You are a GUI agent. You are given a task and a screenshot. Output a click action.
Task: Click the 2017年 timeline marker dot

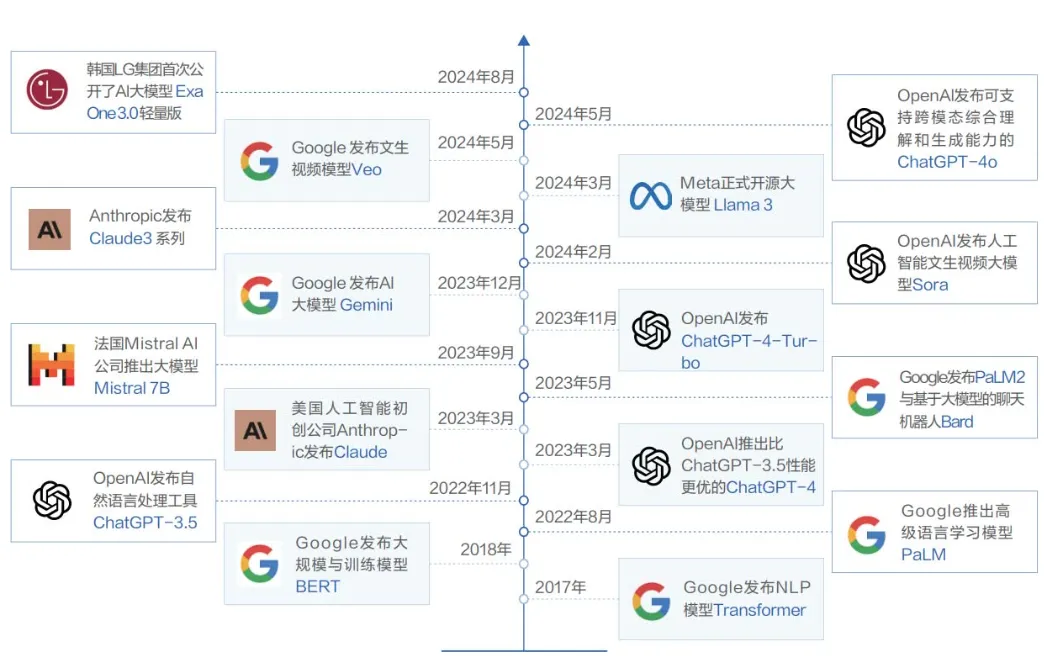coord(523,599)
